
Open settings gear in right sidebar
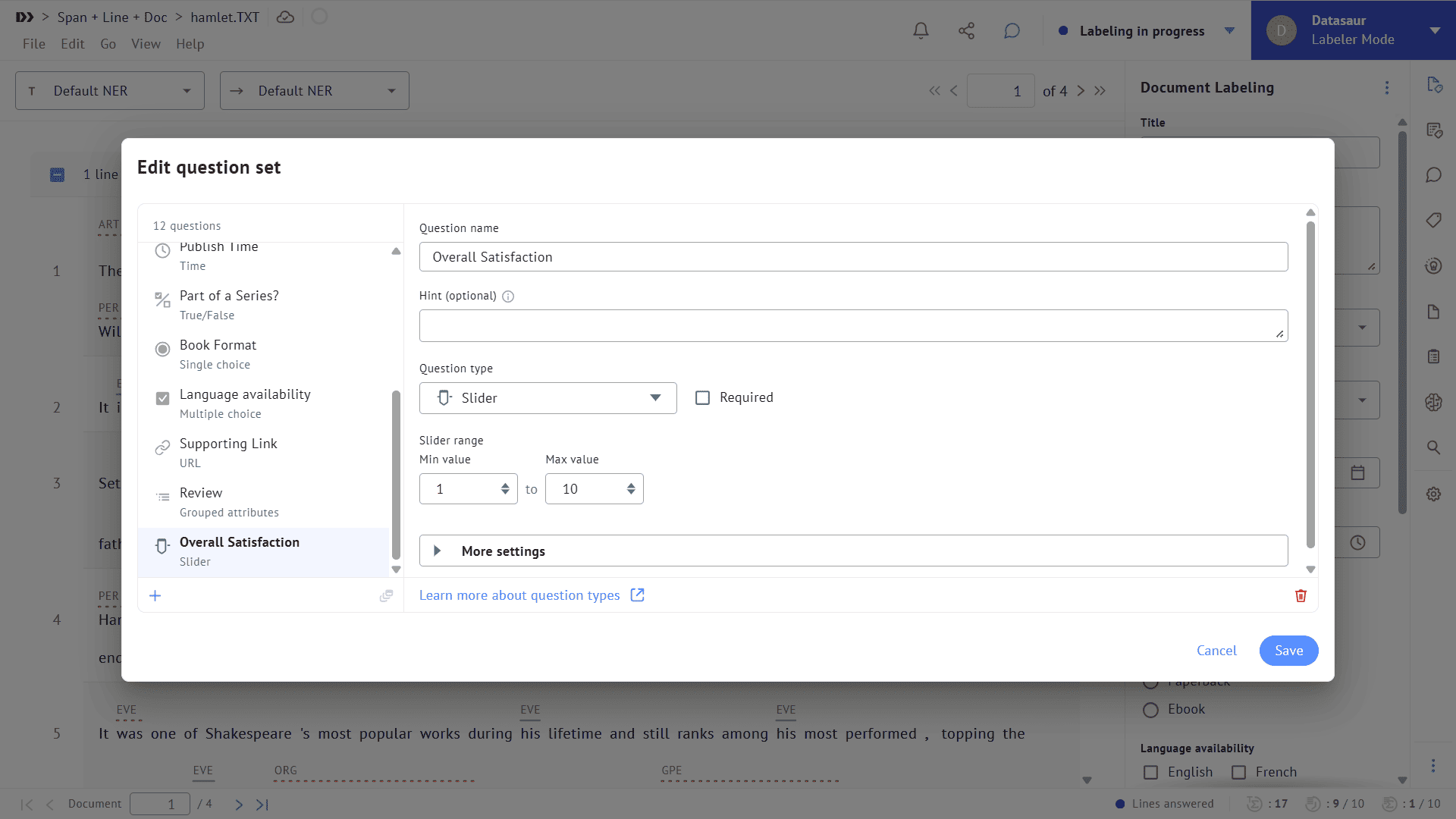coord(1433,494)
